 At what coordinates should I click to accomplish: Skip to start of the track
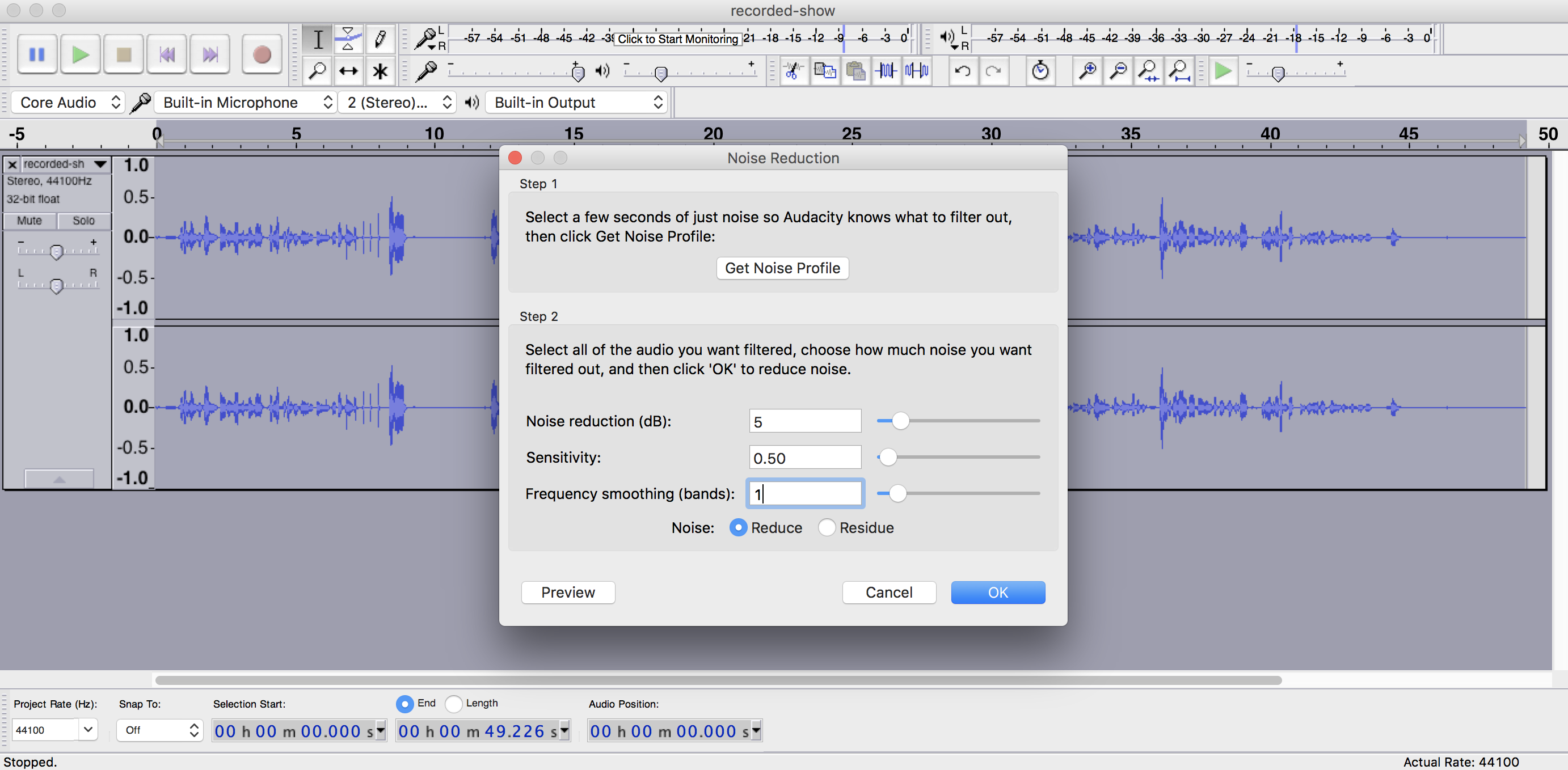(x=167, y=55)
